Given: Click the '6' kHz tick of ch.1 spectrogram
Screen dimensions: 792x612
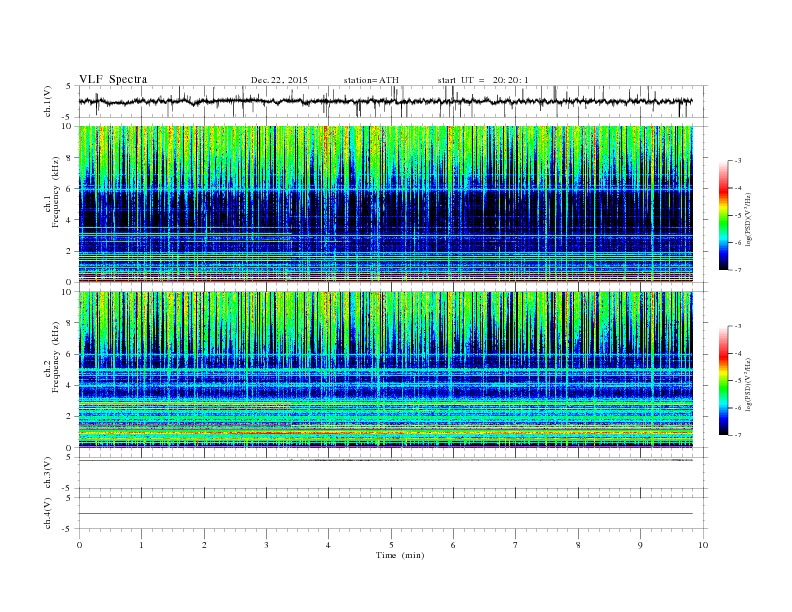Looking at the screenshot, I should [x=69, y=189].
